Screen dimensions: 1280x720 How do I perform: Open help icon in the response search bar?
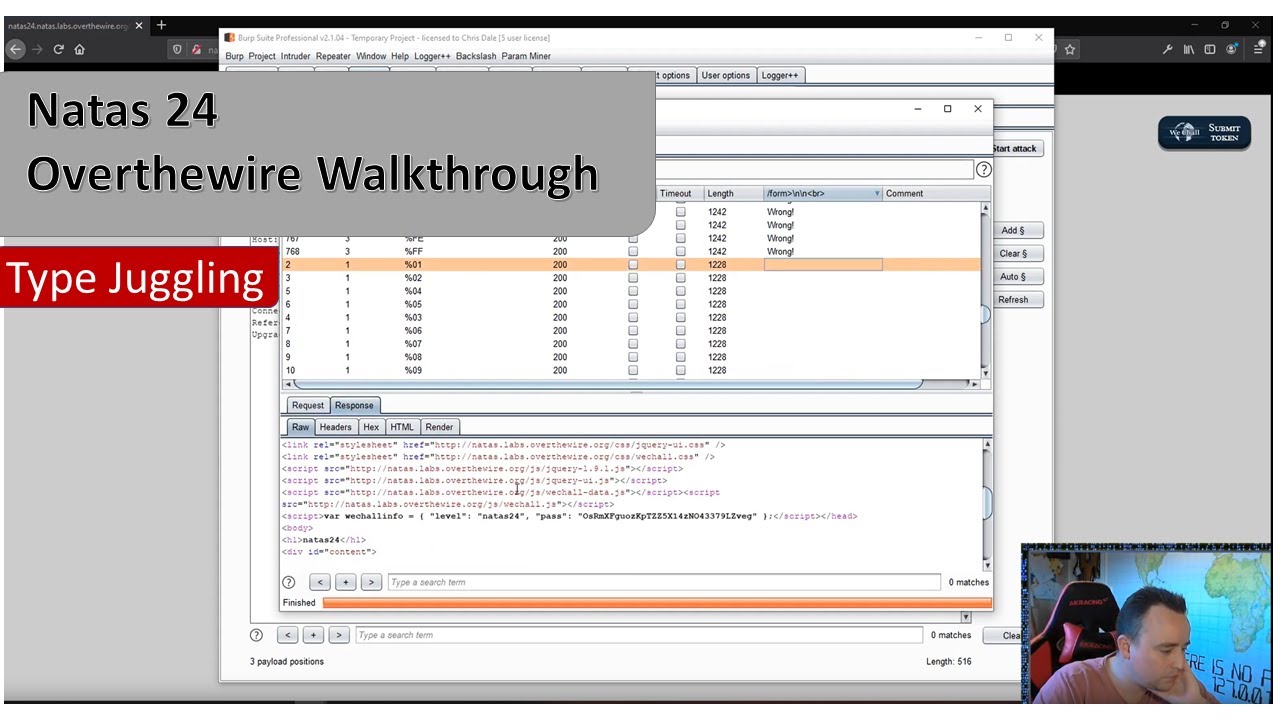pos(289,582)
